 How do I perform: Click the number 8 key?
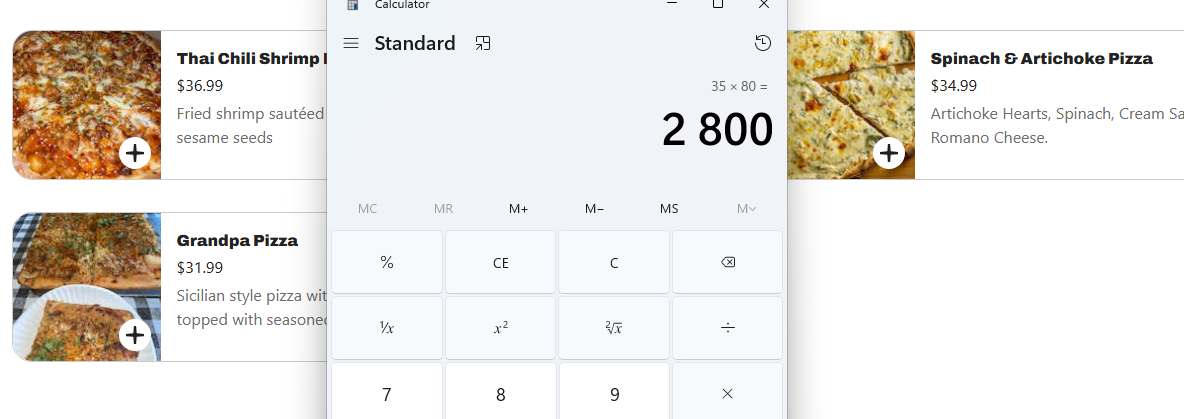pyautogui.click(x=501, y=393)
